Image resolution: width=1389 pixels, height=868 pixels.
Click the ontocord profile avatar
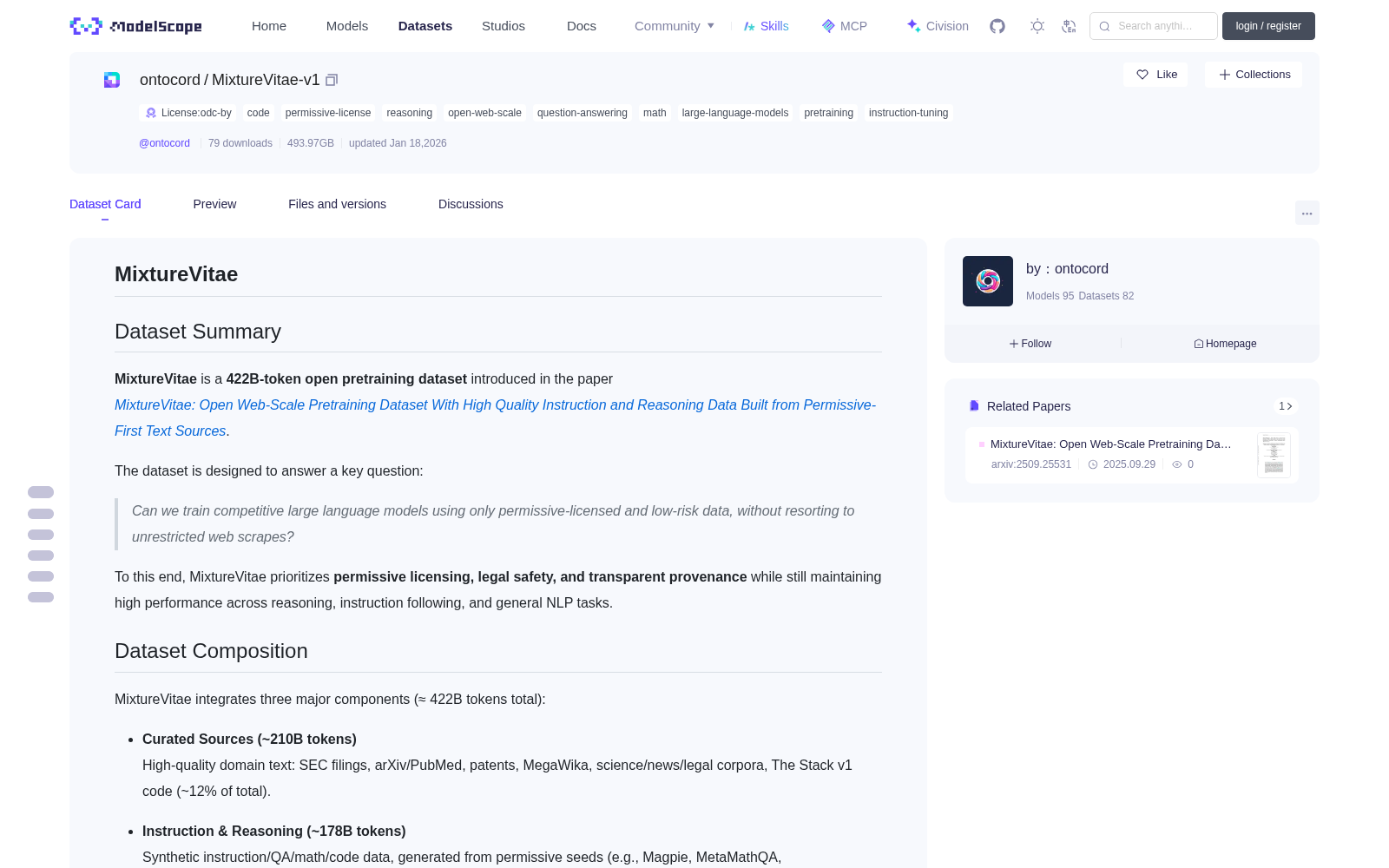(988, 281)
